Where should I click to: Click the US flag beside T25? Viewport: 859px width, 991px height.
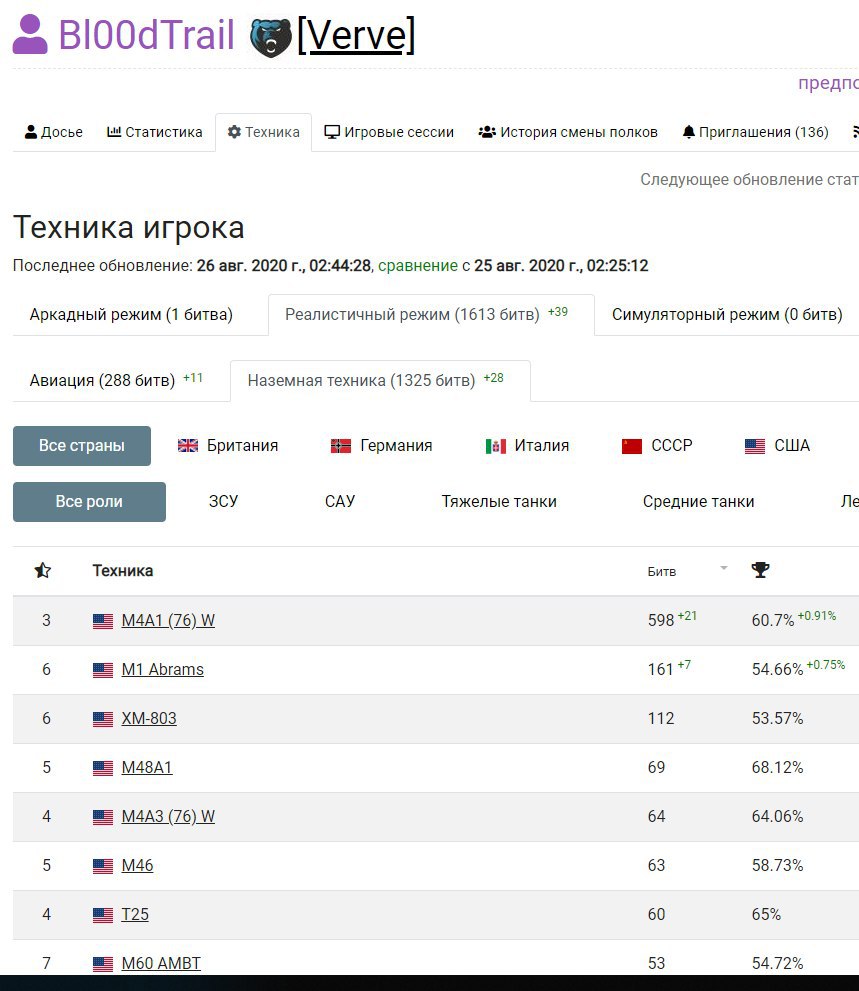click(102, 915)
